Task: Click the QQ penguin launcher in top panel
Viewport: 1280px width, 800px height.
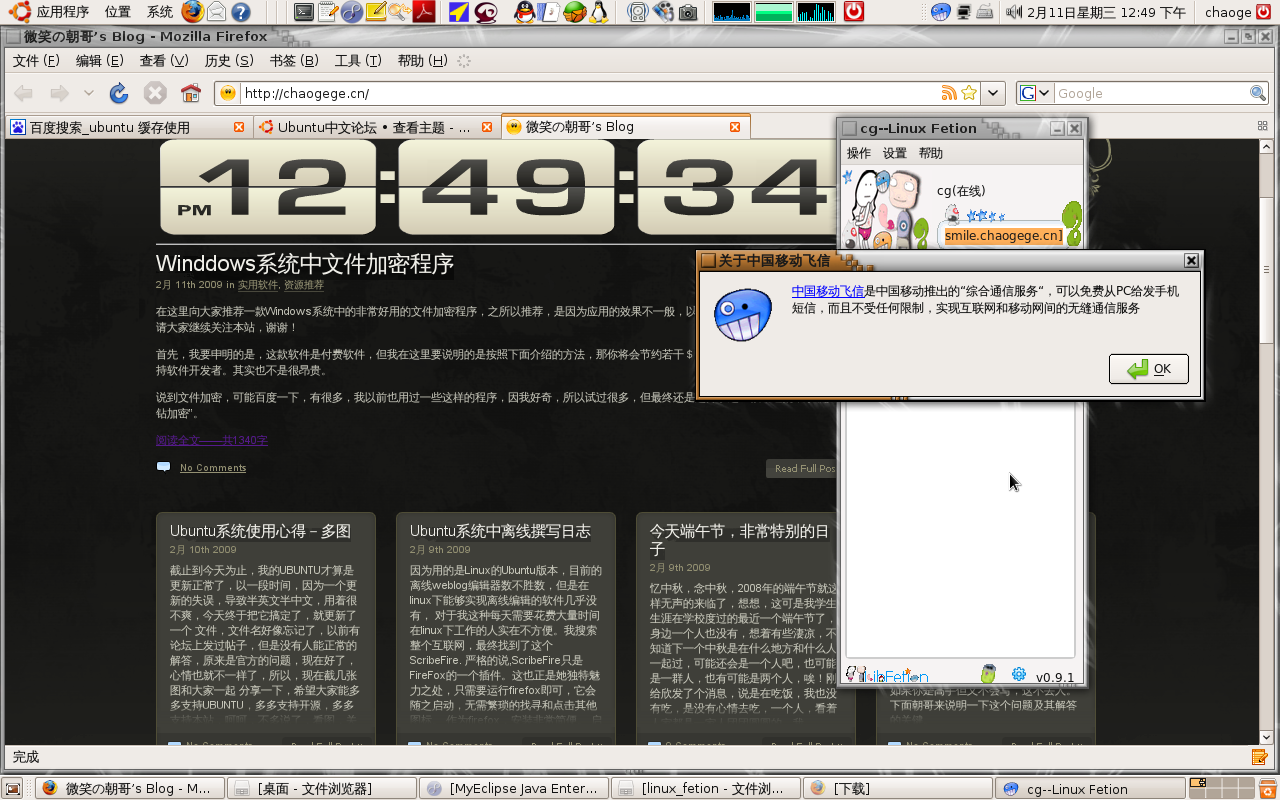Action: tap(524, 12)
